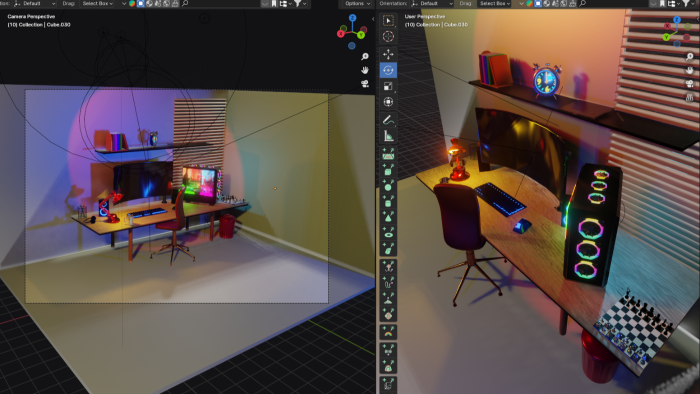Image resolution: width=700 pixels, height=394 pixels.
Task: Select the 3D Cursor tool
Action: 388,37
